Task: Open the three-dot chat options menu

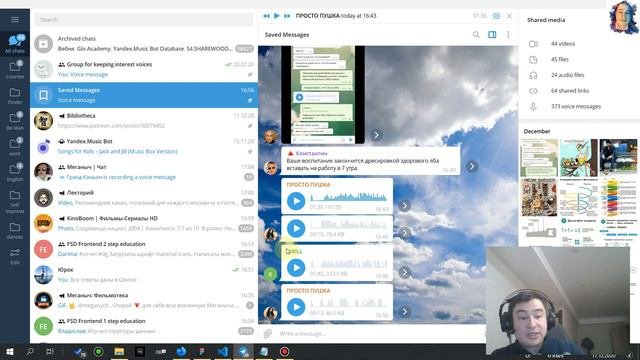Action: [508, 35]
